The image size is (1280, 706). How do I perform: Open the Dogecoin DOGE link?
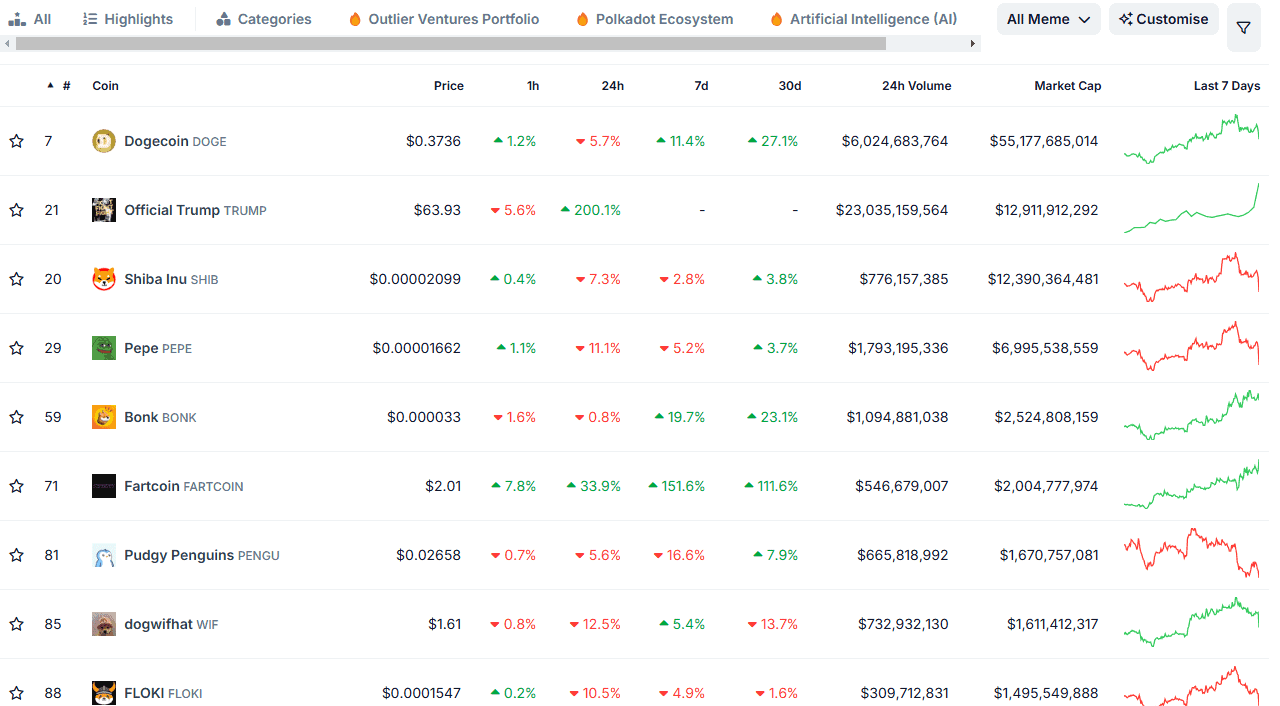pos(175,141)
